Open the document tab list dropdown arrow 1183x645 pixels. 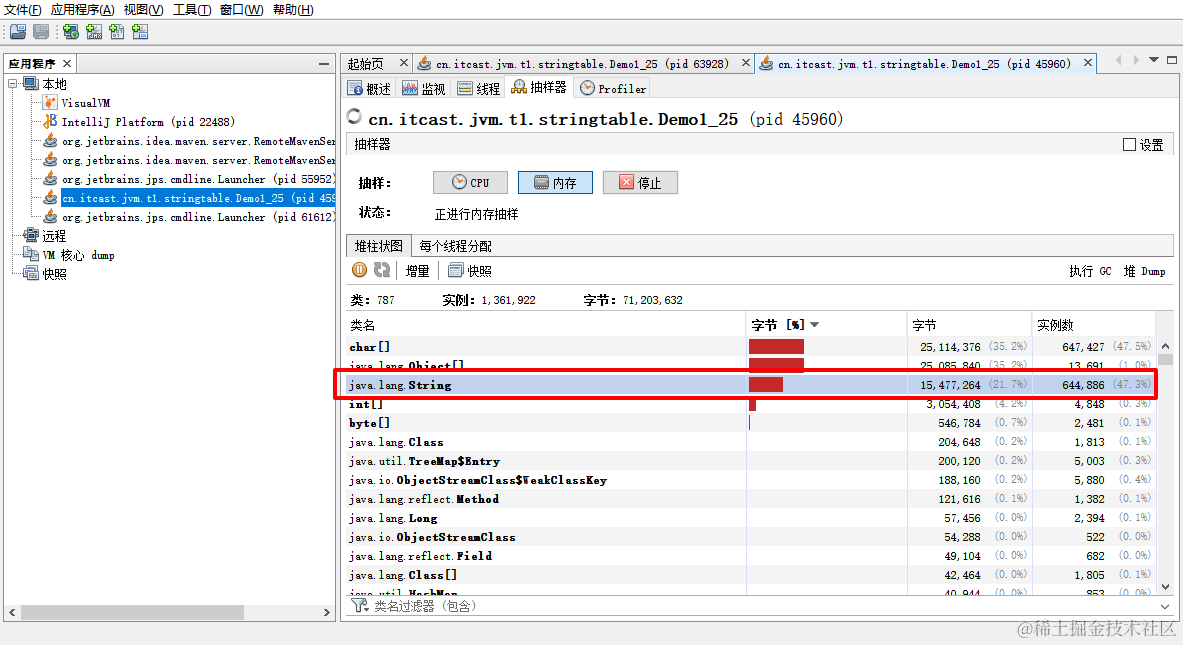point(1154,60)
